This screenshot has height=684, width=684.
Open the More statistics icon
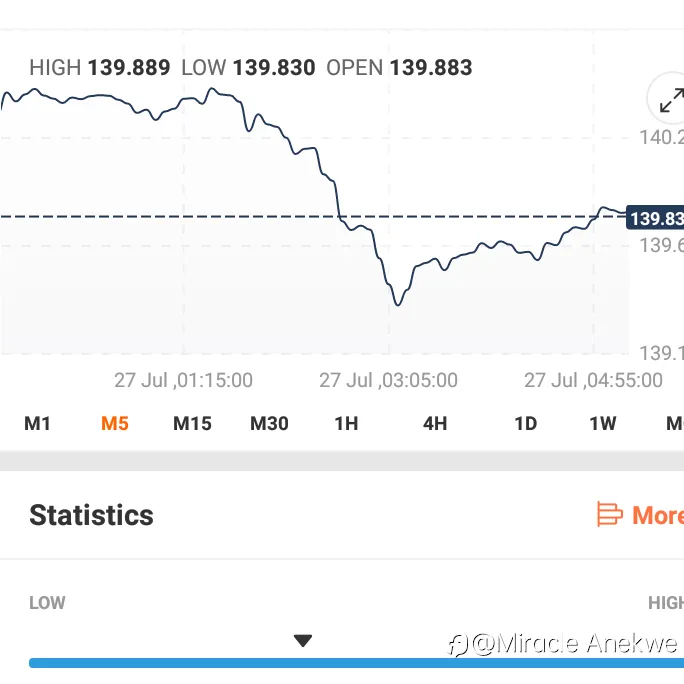[x=609, y=514]
